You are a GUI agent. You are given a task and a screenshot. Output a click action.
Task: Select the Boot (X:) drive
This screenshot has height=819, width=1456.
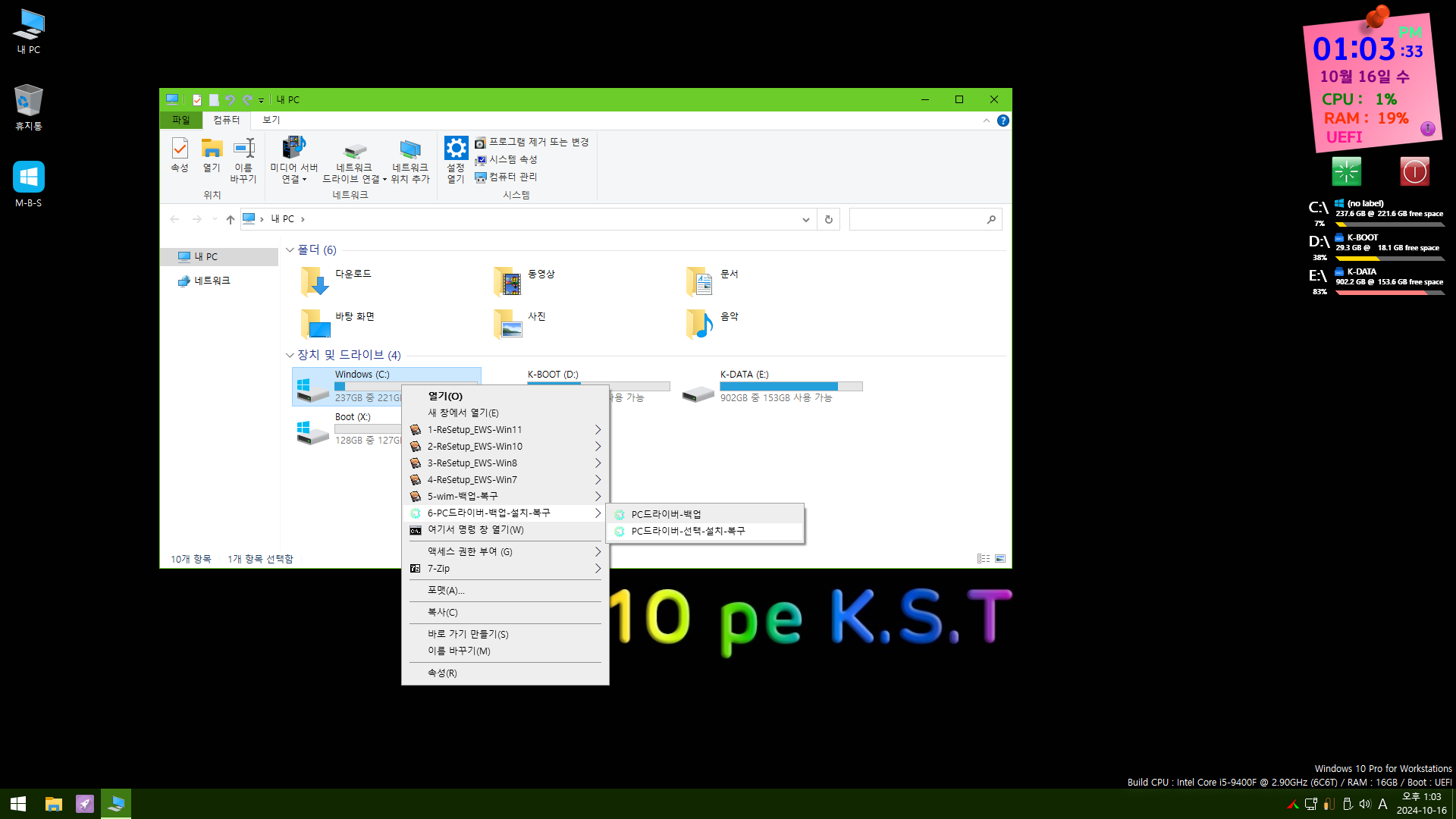(x=349, y=429)
